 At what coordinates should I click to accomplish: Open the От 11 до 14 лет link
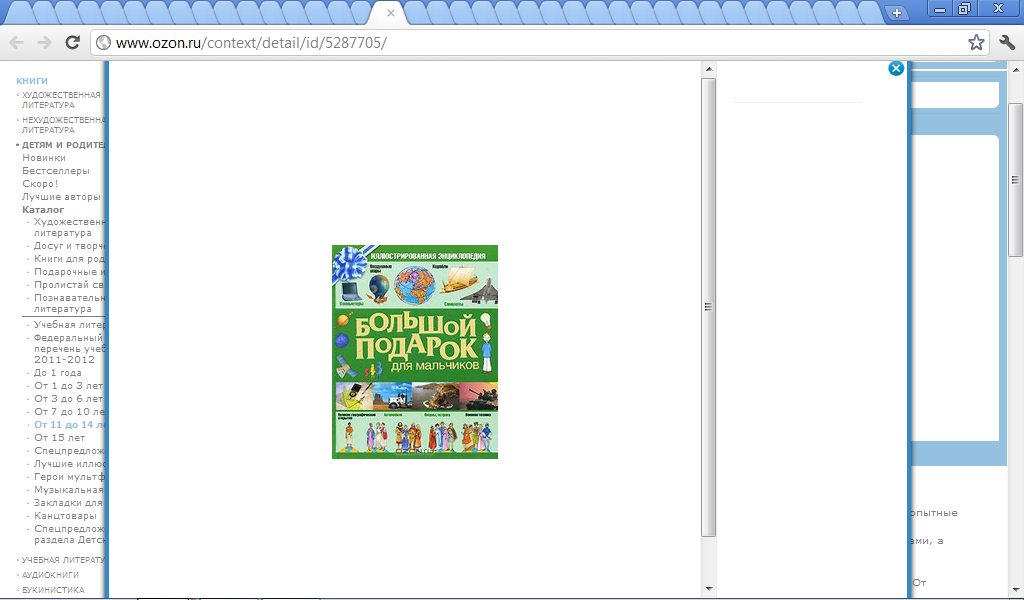[69, 425]
